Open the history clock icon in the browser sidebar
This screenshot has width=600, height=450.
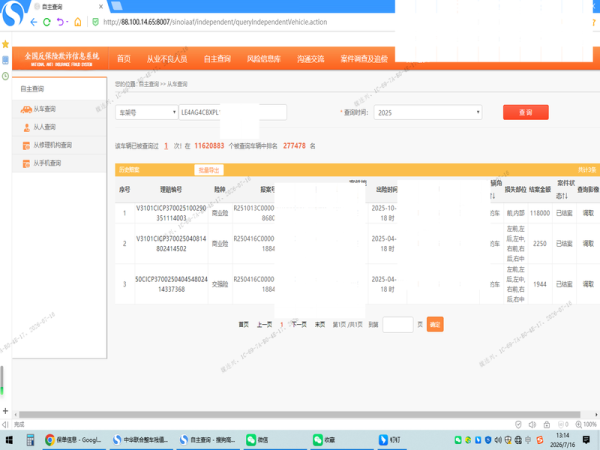pos(5,76)
